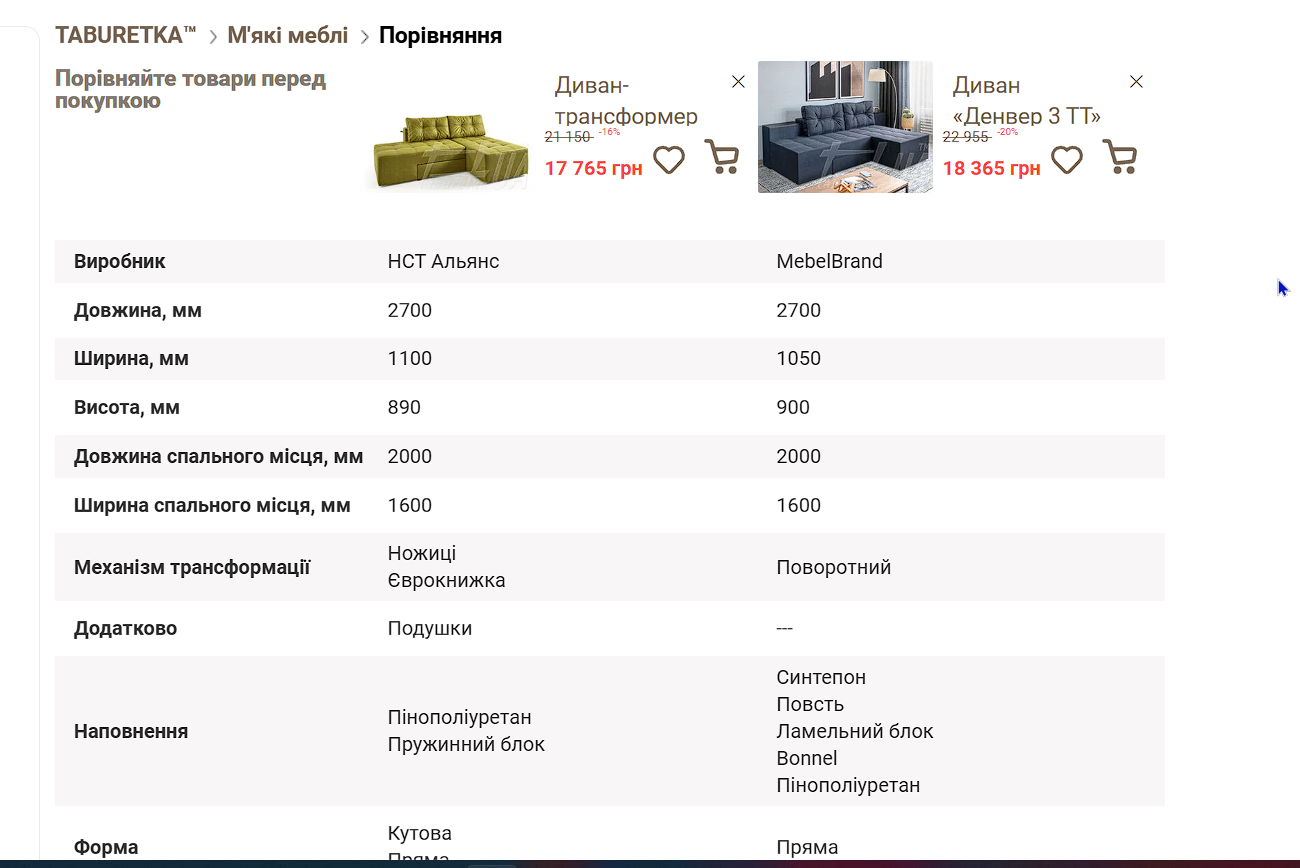This screenshot has height=868, width=1300.
Task: Go to TABURETKA home breadcrumb
Action: coord(125,36)
